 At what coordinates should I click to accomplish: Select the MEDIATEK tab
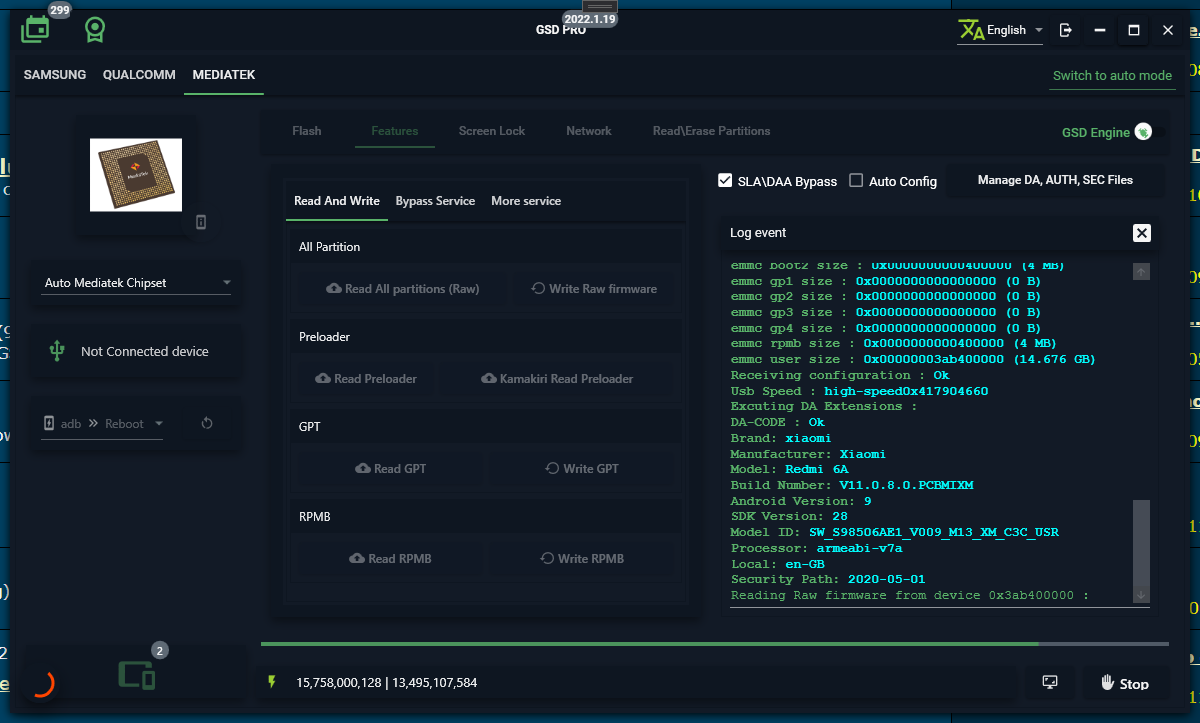[x=224, y=75]
